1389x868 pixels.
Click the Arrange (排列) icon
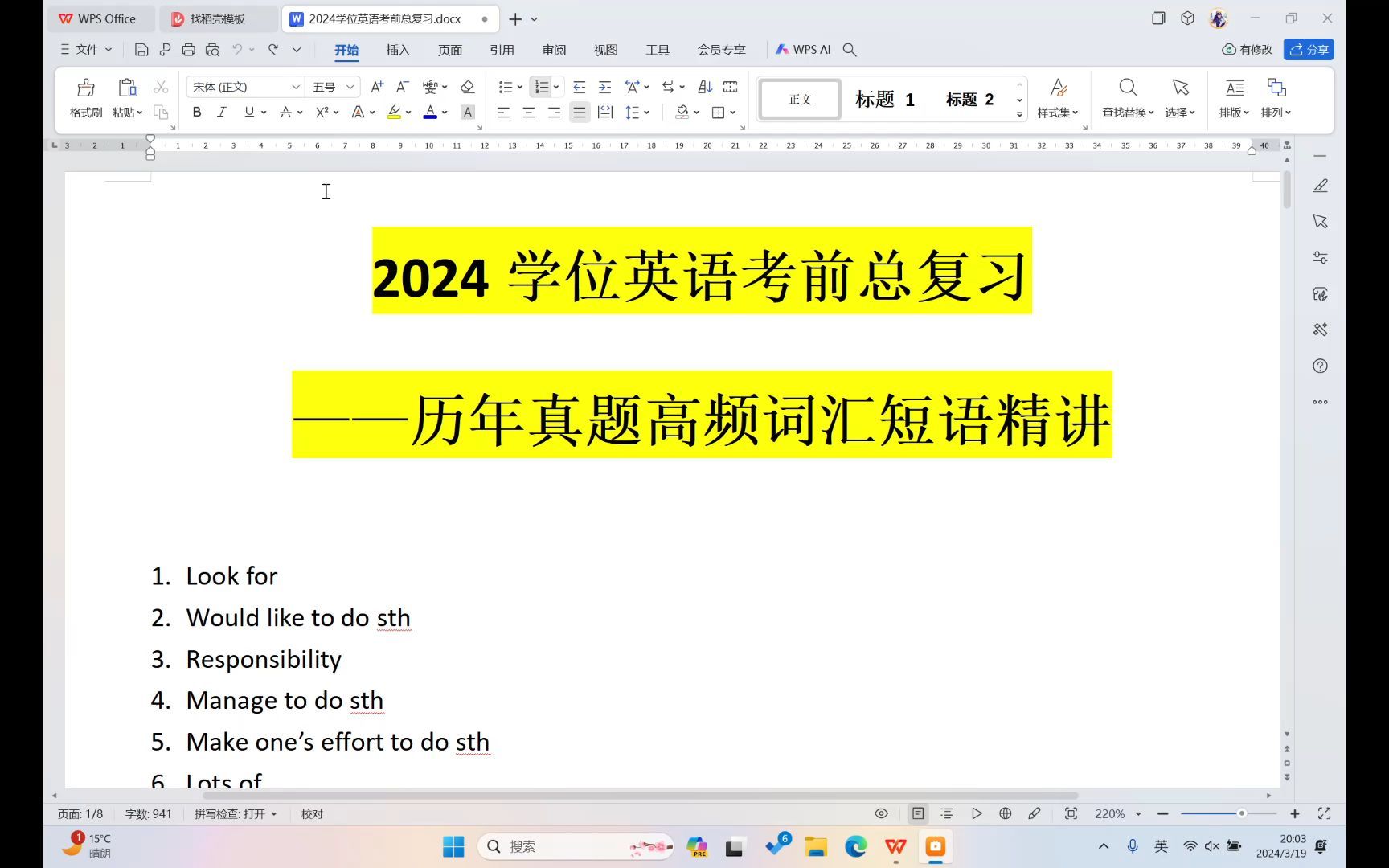point(1276,88)
